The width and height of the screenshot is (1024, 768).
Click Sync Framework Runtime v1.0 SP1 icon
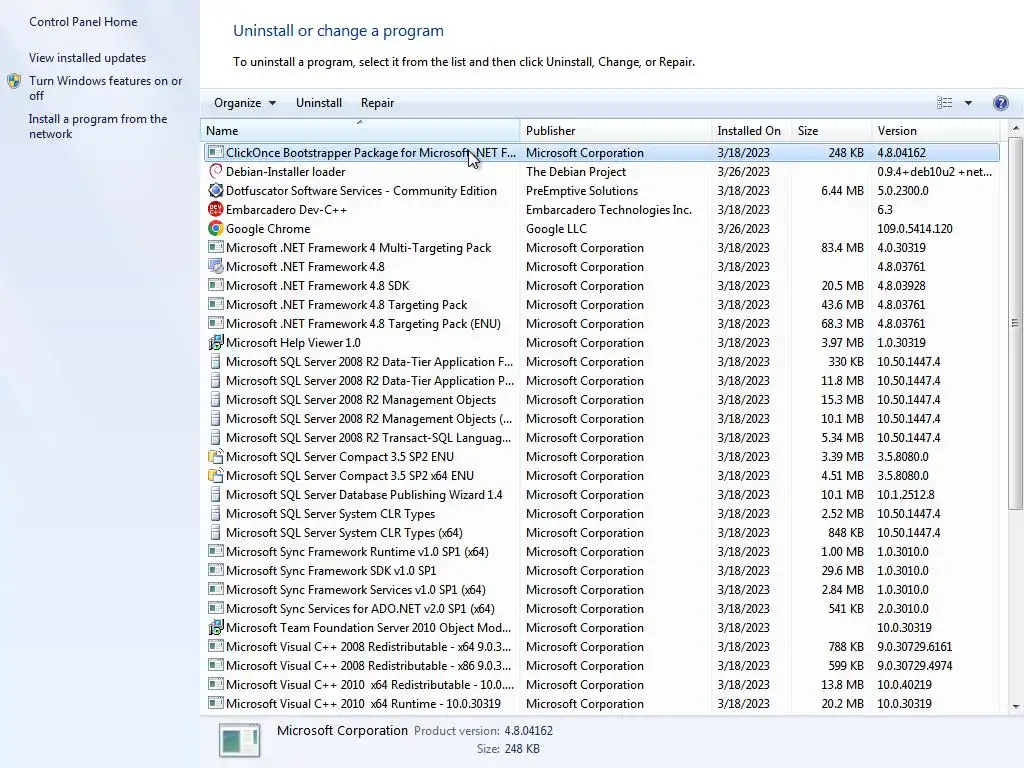pyautogui.click(x=216, y=551)
